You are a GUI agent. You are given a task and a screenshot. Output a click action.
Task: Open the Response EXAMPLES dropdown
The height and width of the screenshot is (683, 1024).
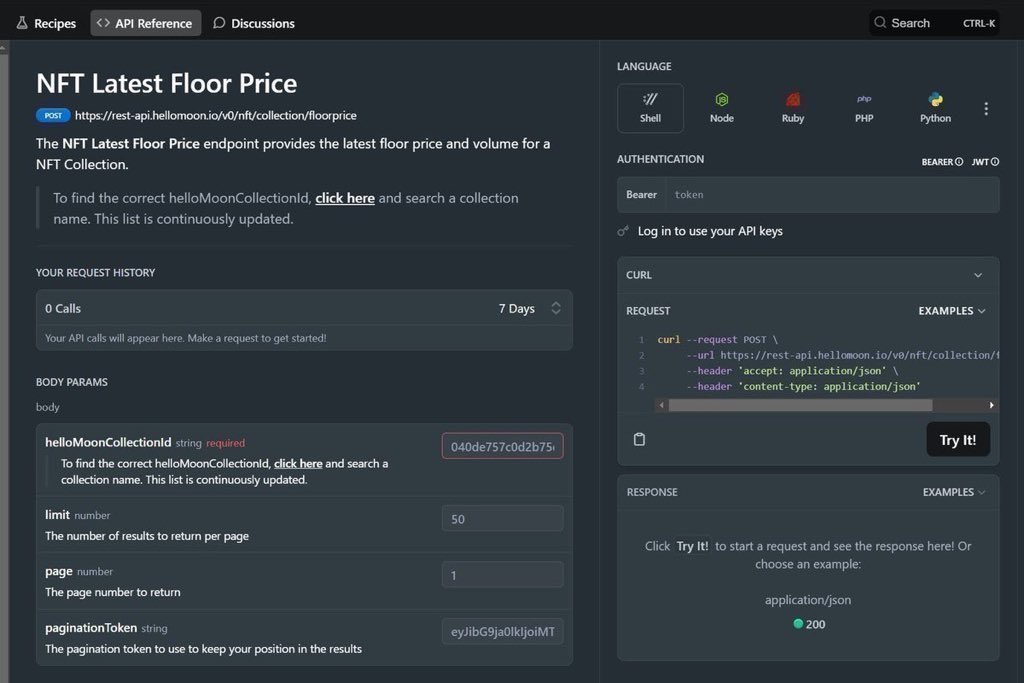pos(953,492)
